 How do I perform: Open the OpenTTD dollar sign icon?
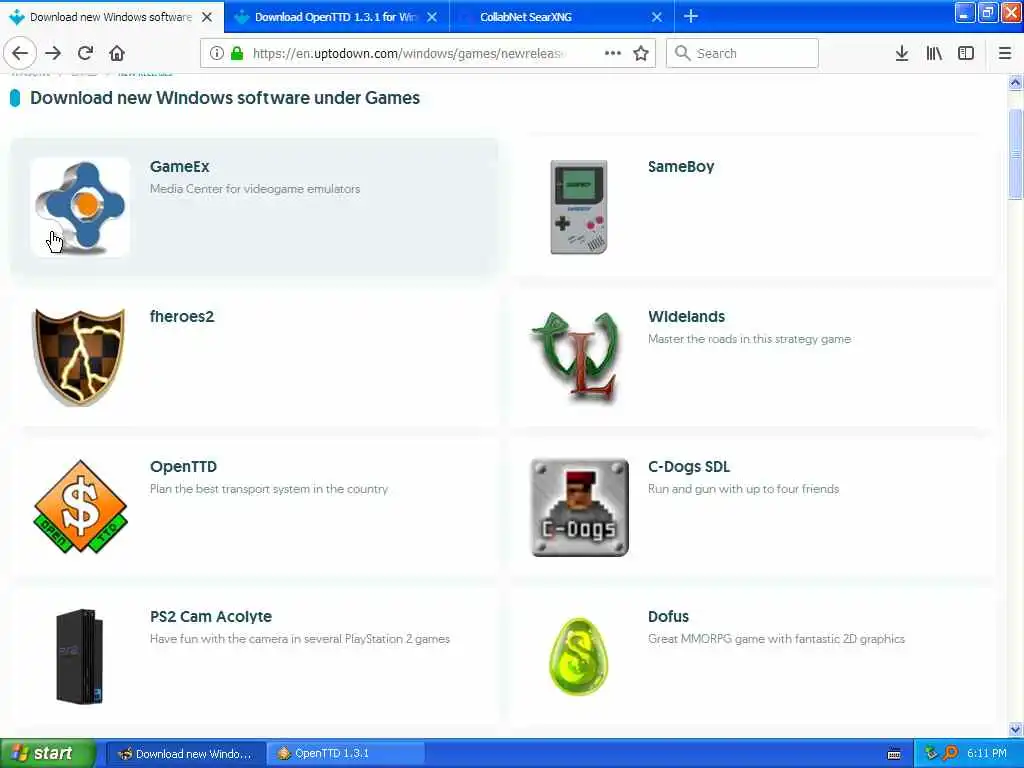[x=80, y=507]
